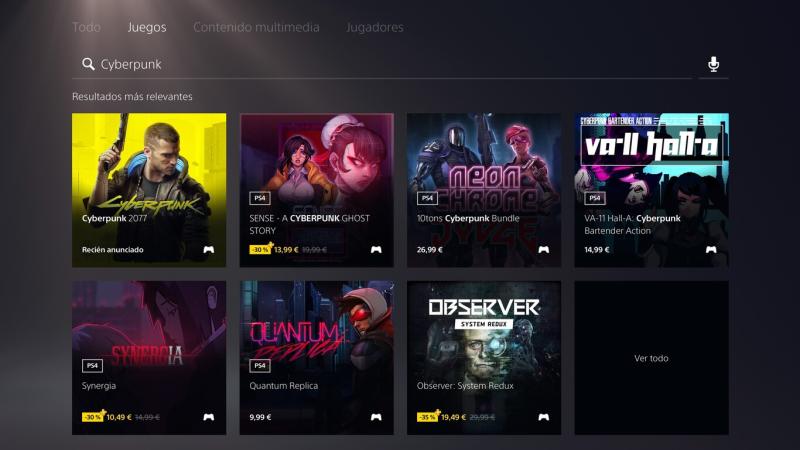Image resolution: width=800 pixels, height=450 pixels.
Task: Open the Contenido multimedia tab
Action: point(256,27)
